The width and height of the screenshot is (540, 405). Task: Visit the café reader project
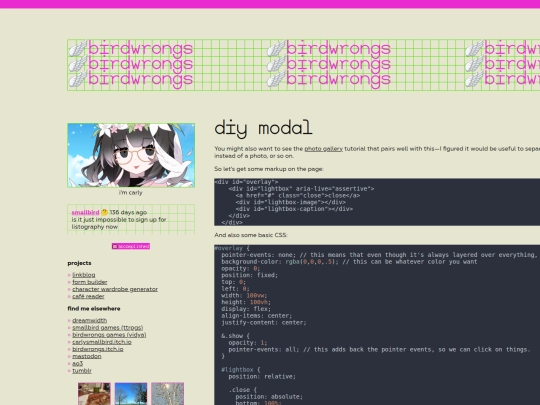88,297
